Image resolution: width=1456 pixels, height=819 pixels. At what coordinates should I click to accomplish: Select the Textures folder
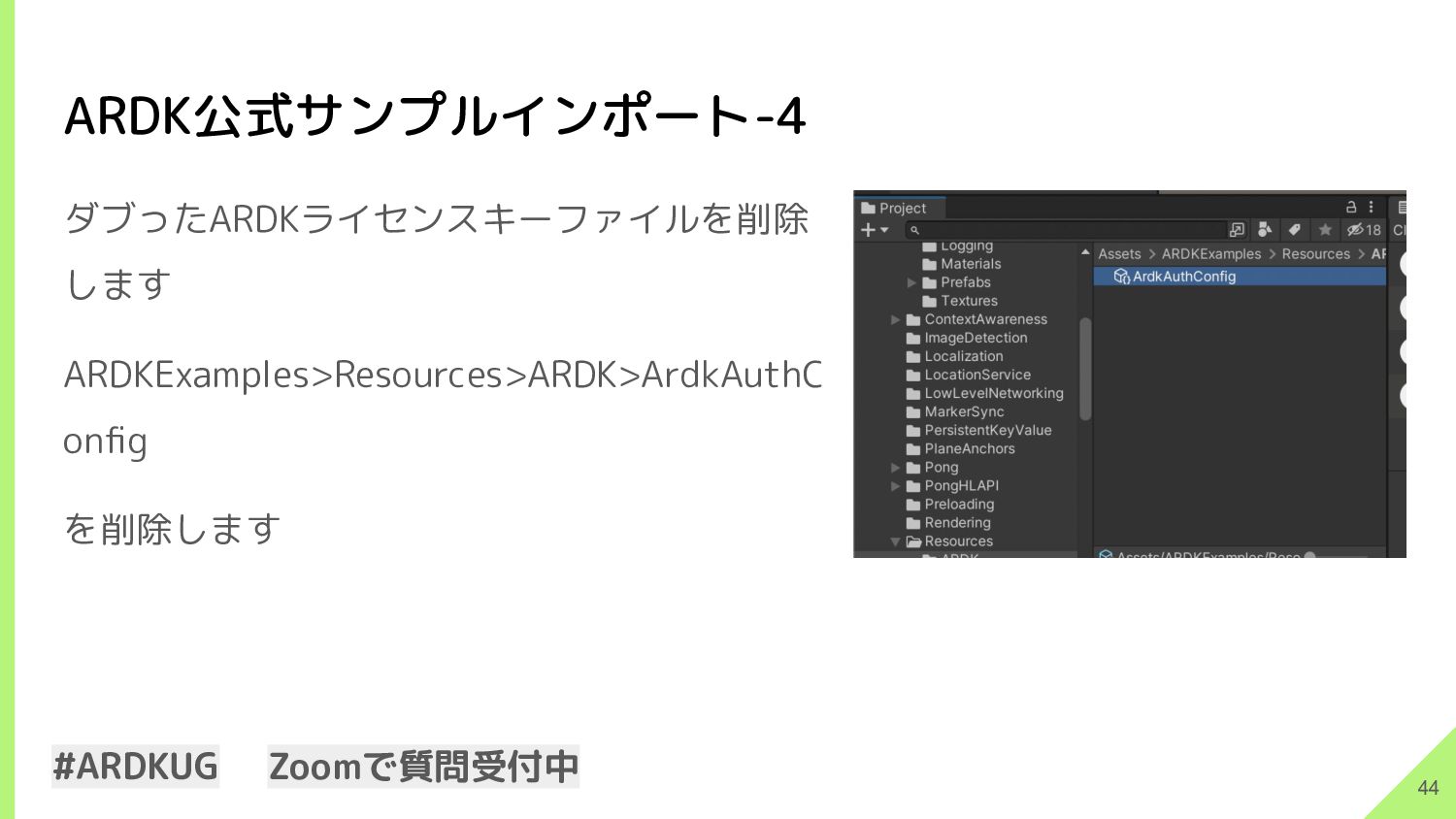click(x=959, y=301)
